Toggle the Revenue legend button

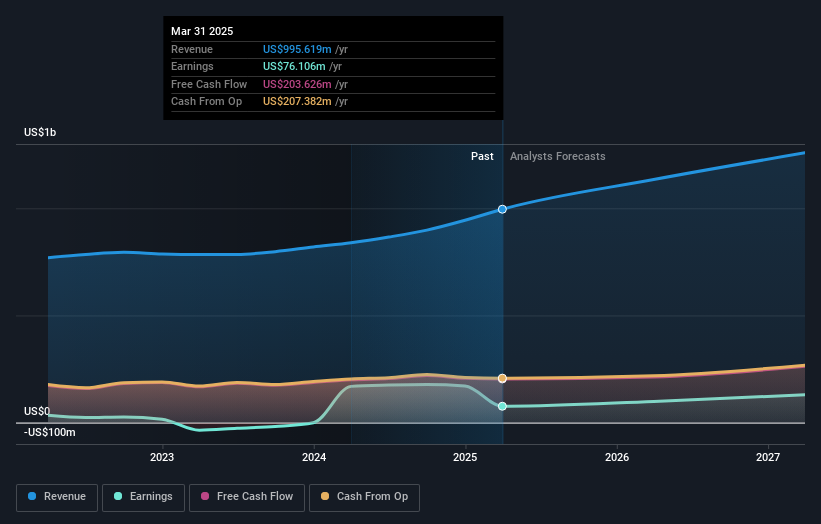coord(57,497)
